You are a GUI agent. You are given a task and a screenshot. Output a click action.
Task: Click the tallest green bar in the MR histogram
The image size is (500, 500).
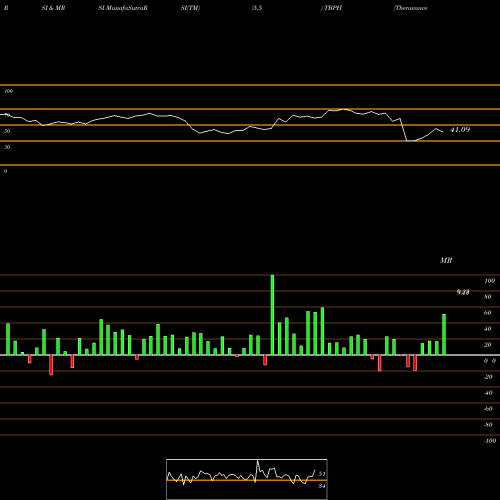click(272, 315)
